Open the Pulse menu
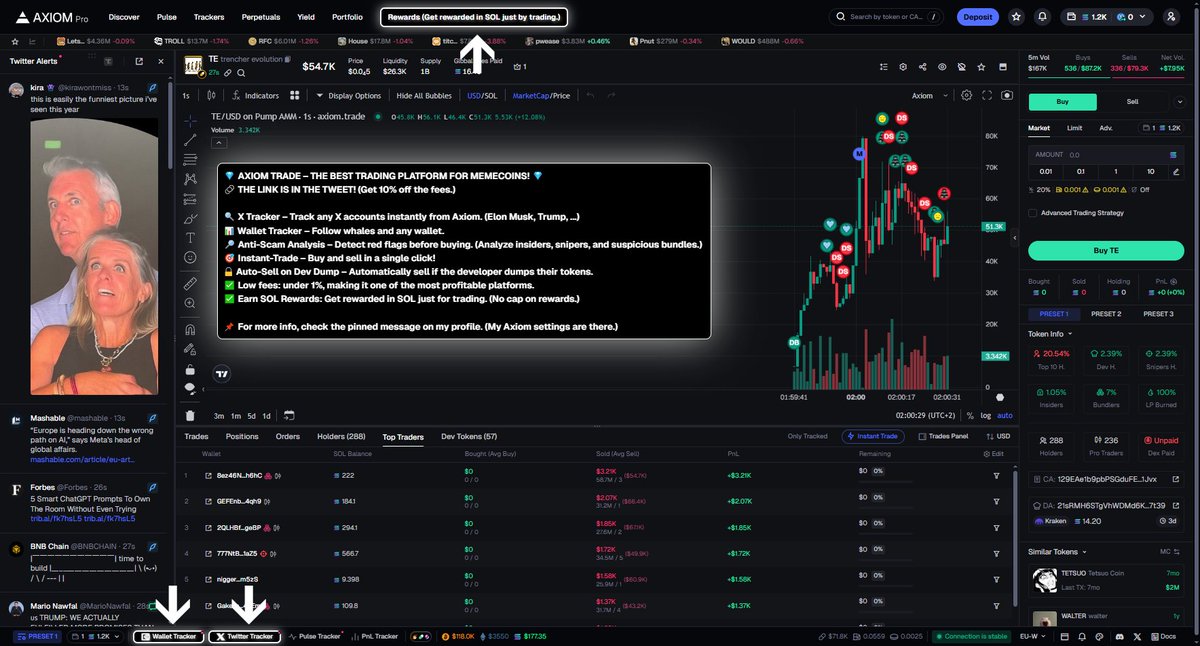Image resolution: width=1200 pixels, height=646 pixels. point(167,17)
